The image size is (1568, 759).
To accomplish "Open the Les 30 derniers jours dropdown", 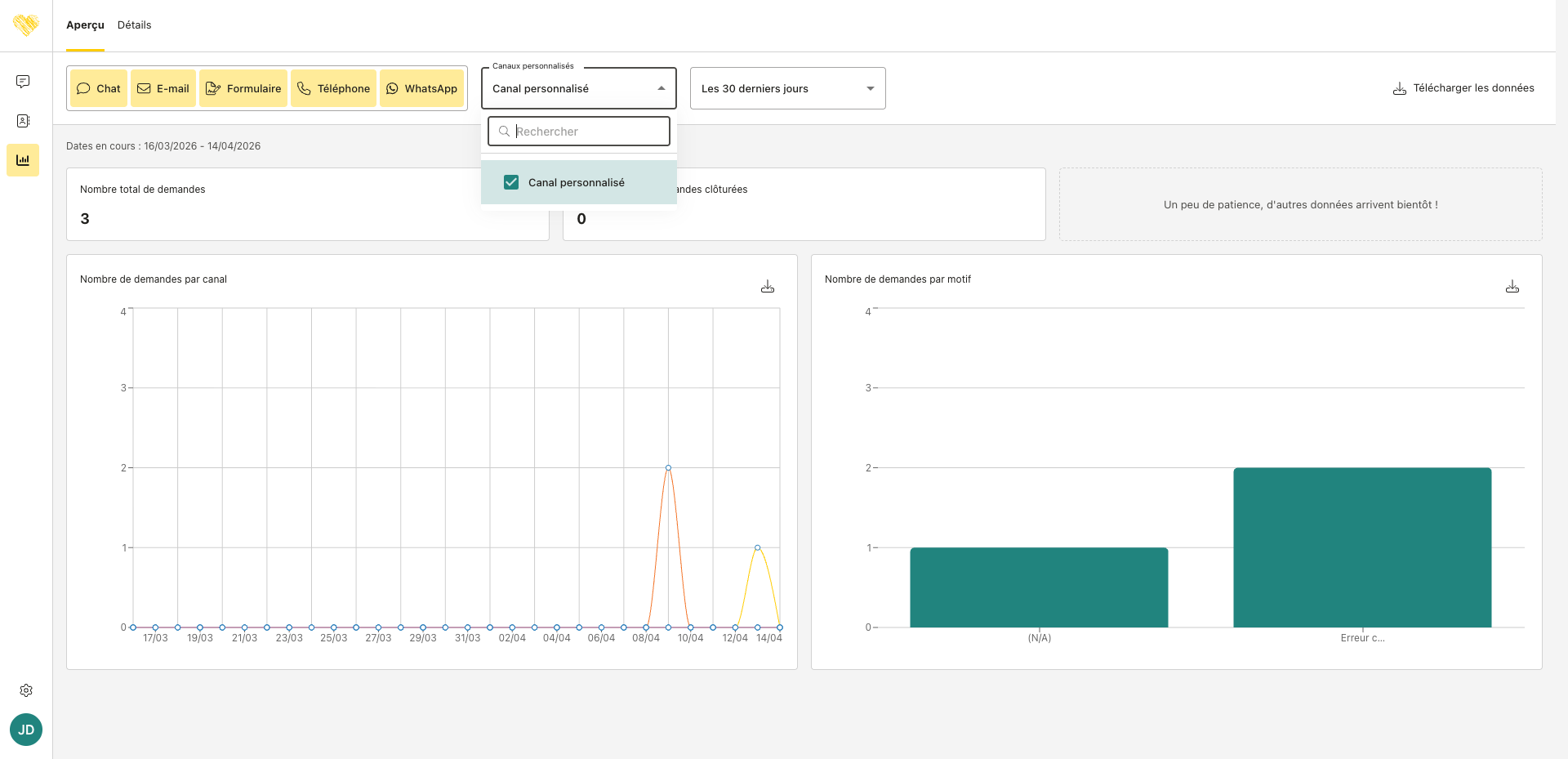I will coord(788,88).
